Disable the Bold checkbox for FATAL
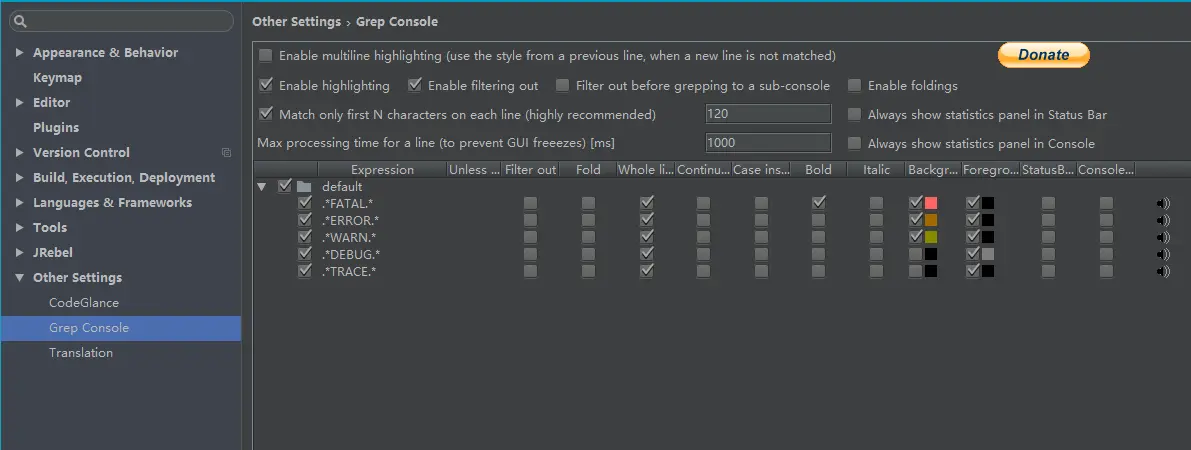This screenshot has height=450, width=1191. (x=819, y=203)
